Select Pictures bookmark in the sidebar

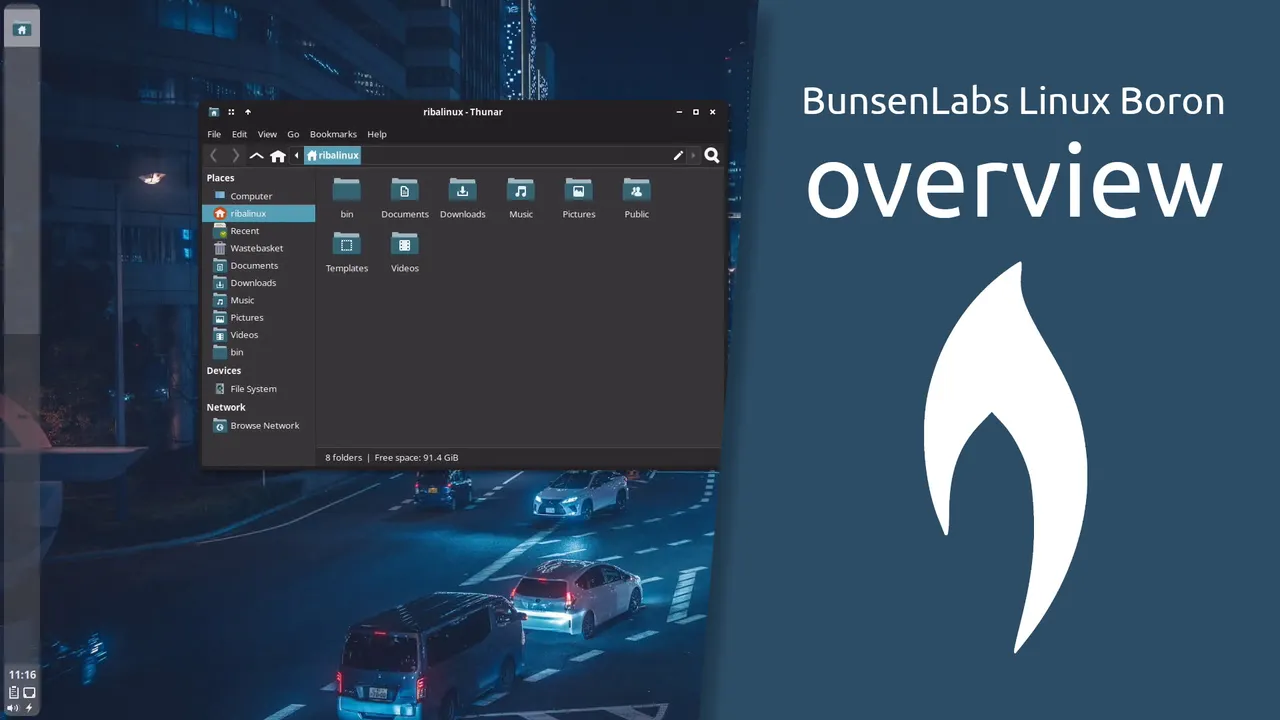pyautogui.click(x=258, y=317)
